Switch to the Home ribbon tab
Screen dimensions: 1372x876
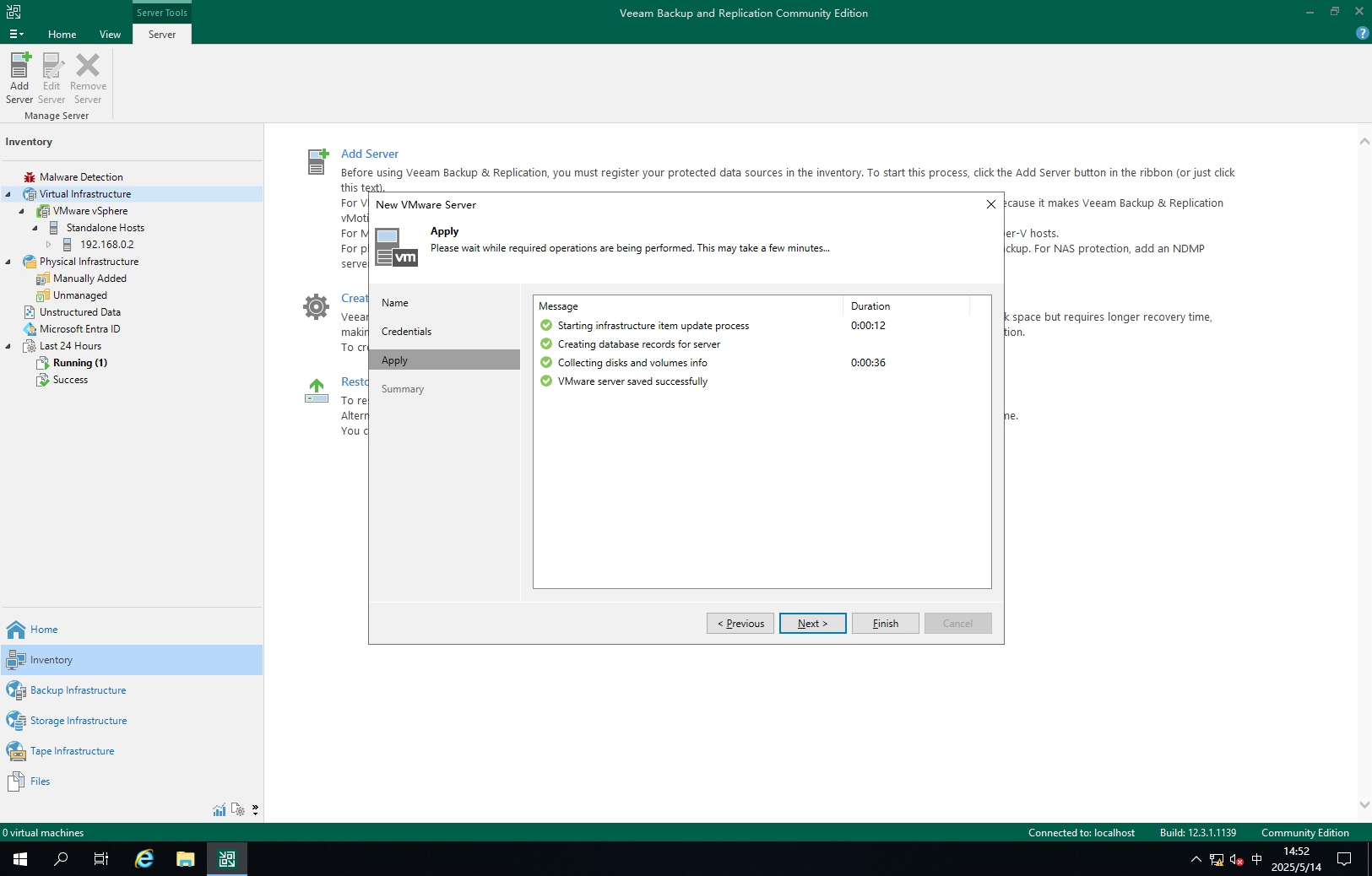coord(62,35)
